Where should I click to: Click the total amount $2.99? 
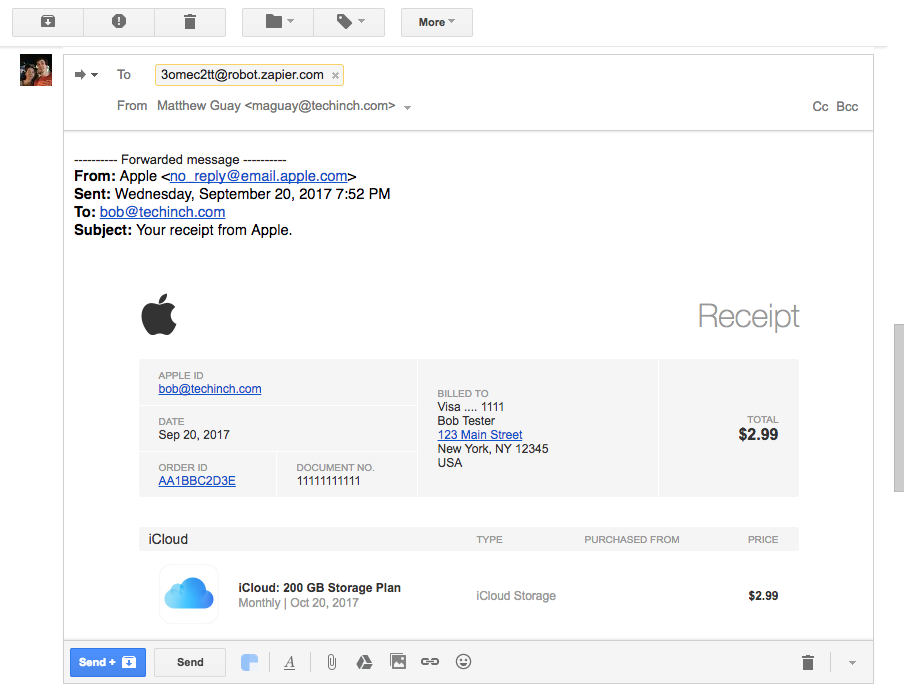[x=758, y=434]
